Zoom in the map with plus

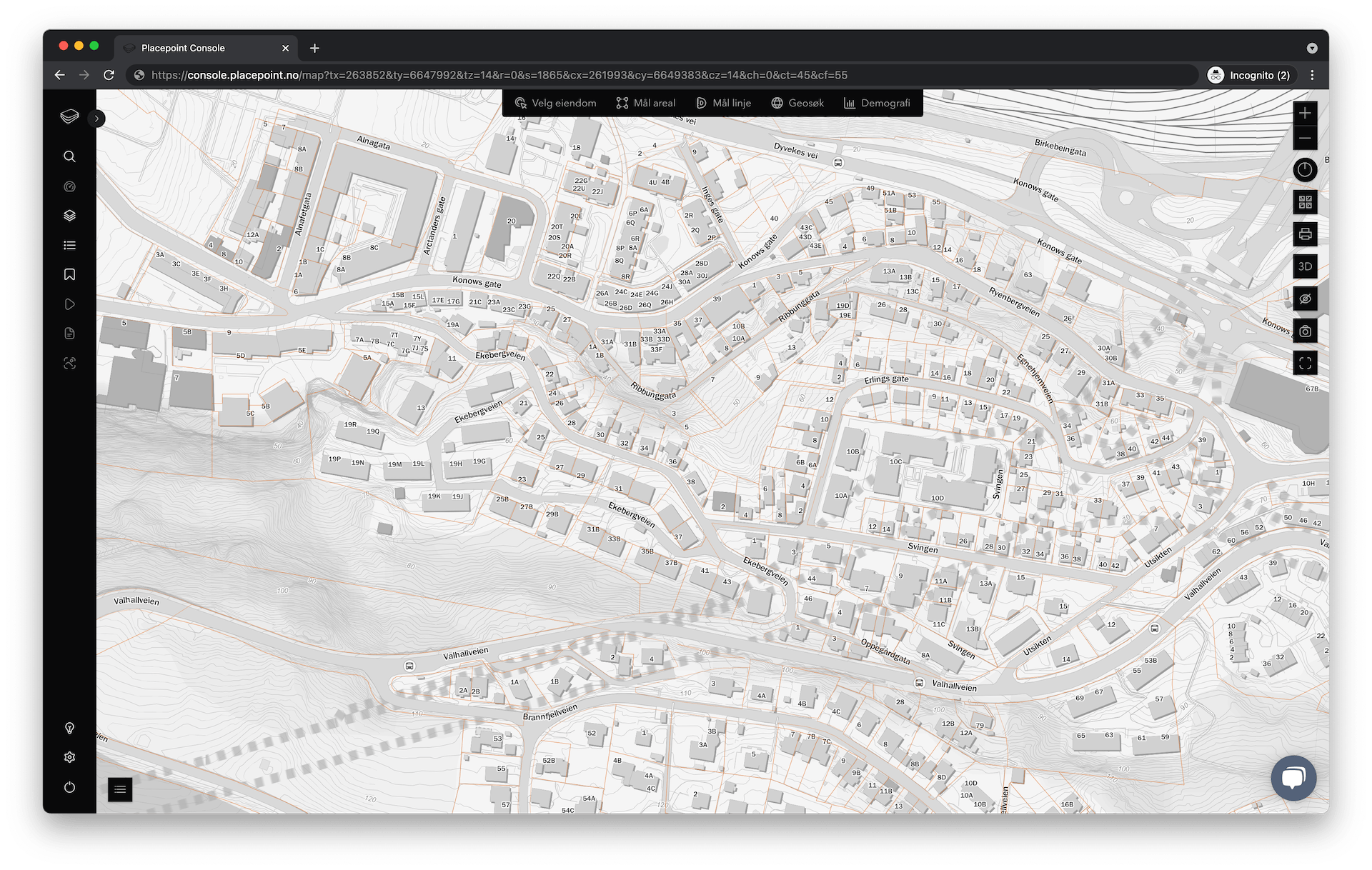point(1305,113)
